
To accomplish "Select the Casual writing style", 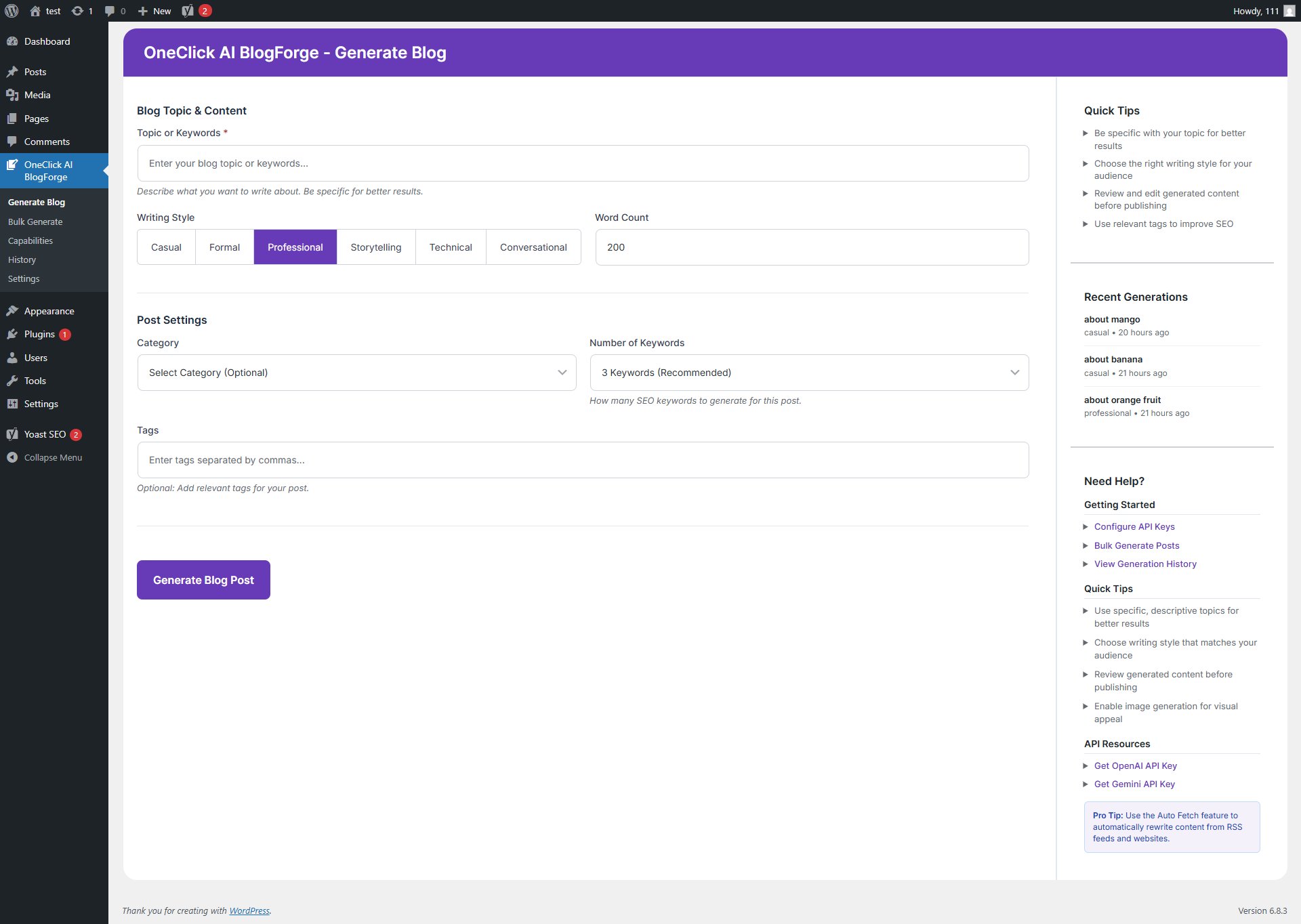I will click(166, 247).
